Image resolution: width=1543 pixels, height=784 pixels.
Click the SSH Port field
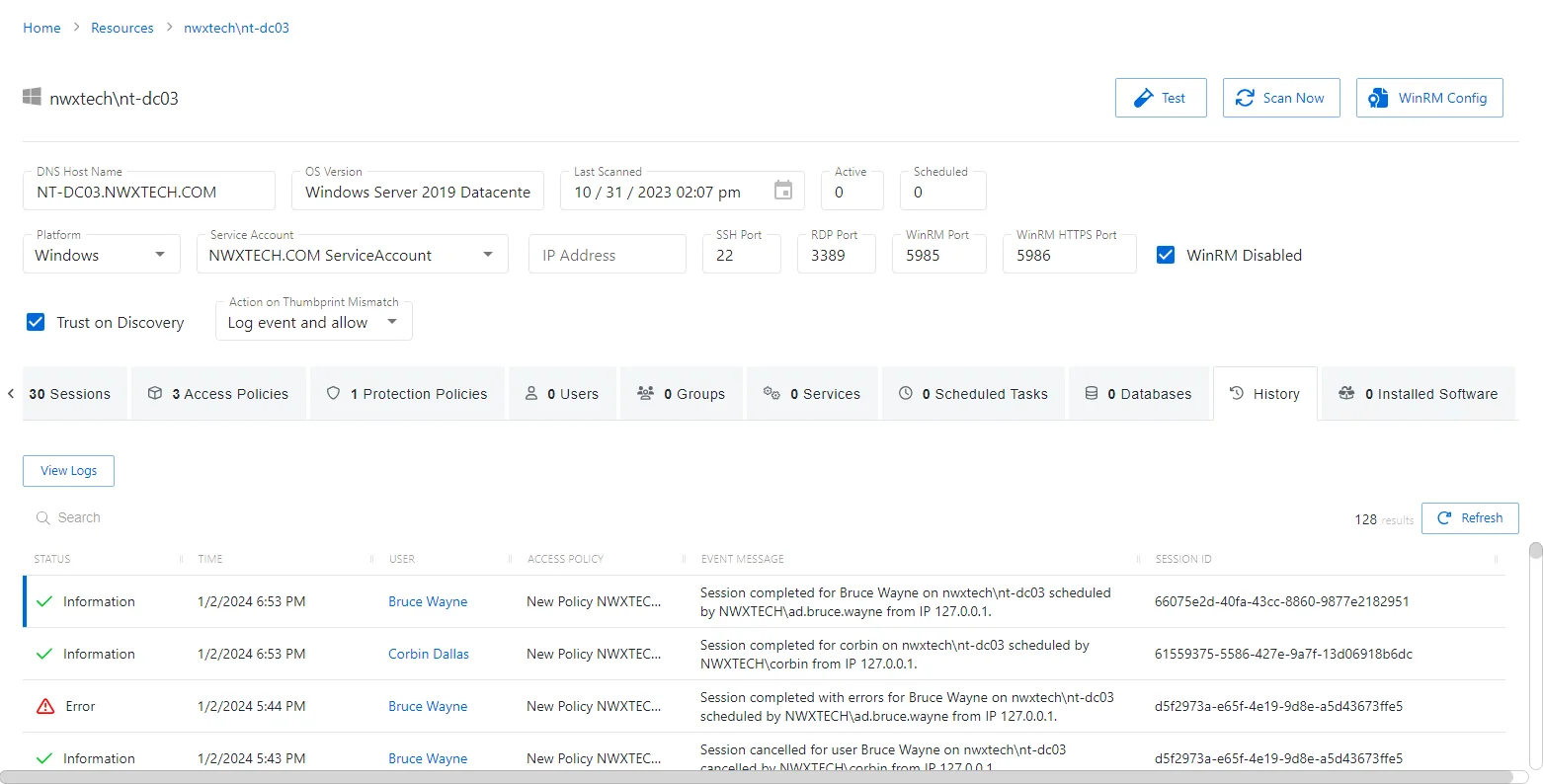pyautogui.click(x=742, y=255)
